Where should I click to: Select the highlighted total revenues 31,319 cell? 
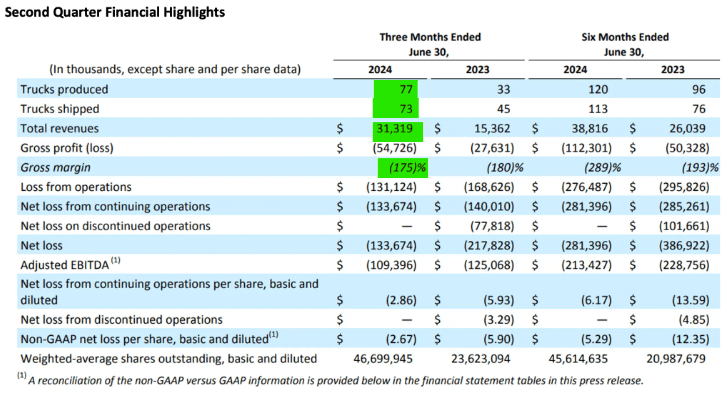pos(398,129)
